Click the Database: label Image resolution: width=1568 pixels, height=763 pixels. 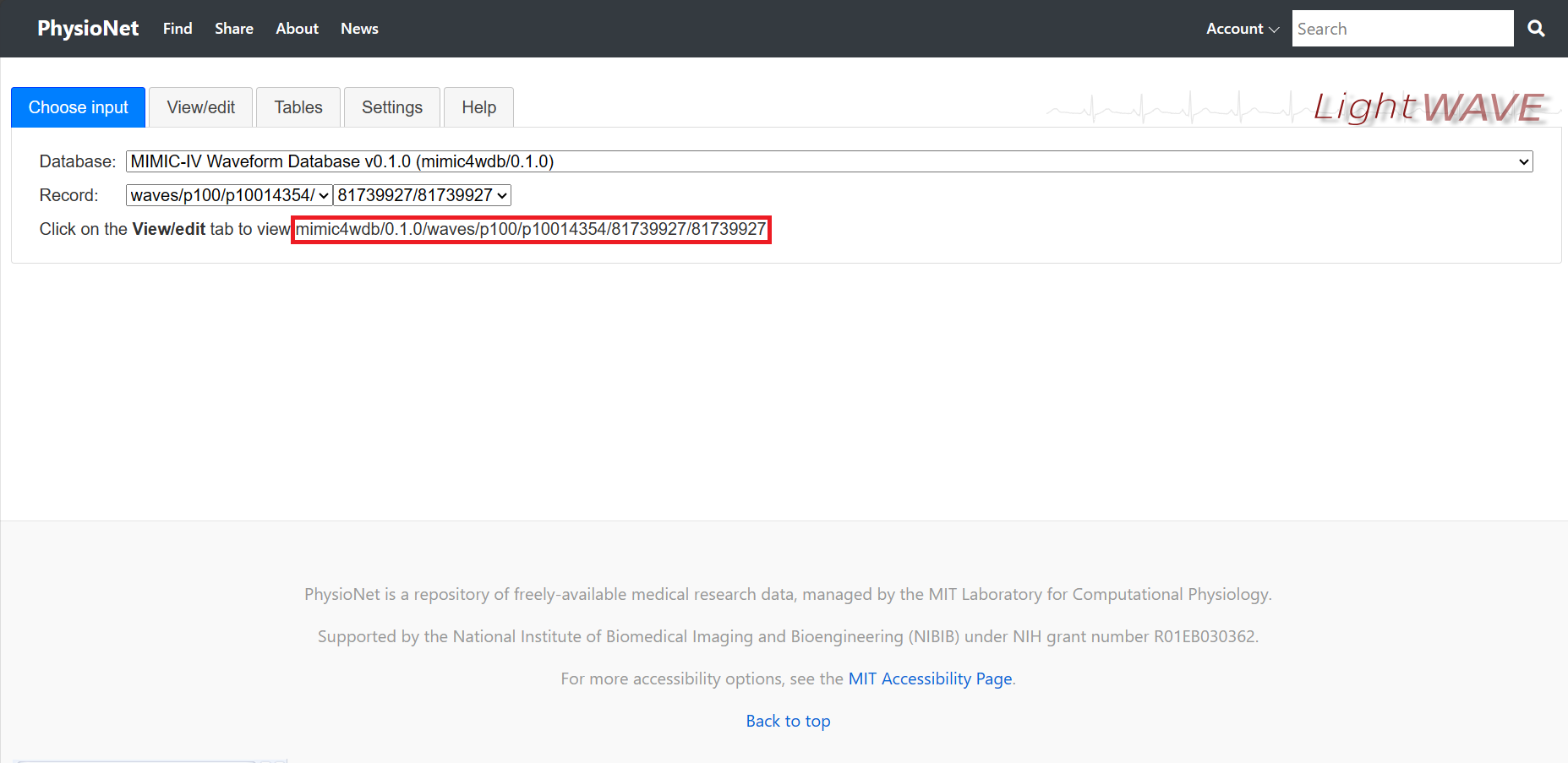(x=78, y=161)
